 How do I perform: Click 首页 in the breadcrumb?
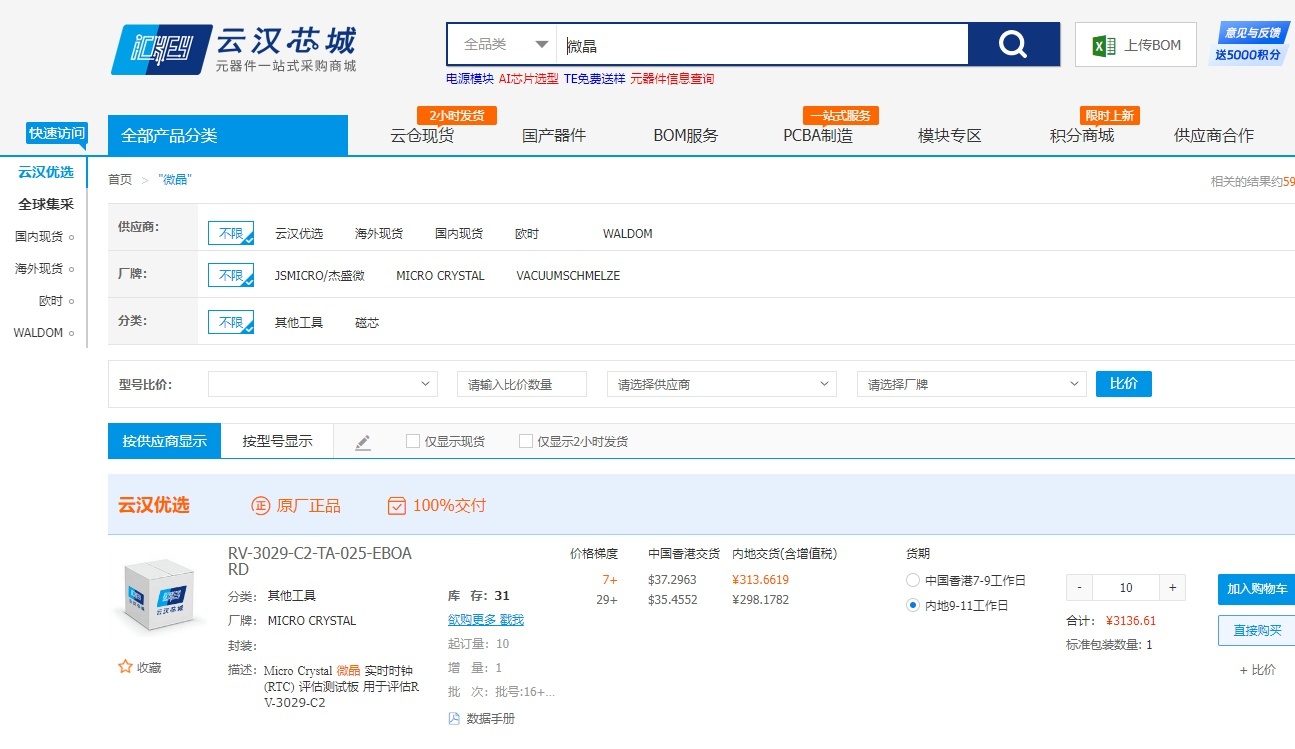click(x=120, y=179)
